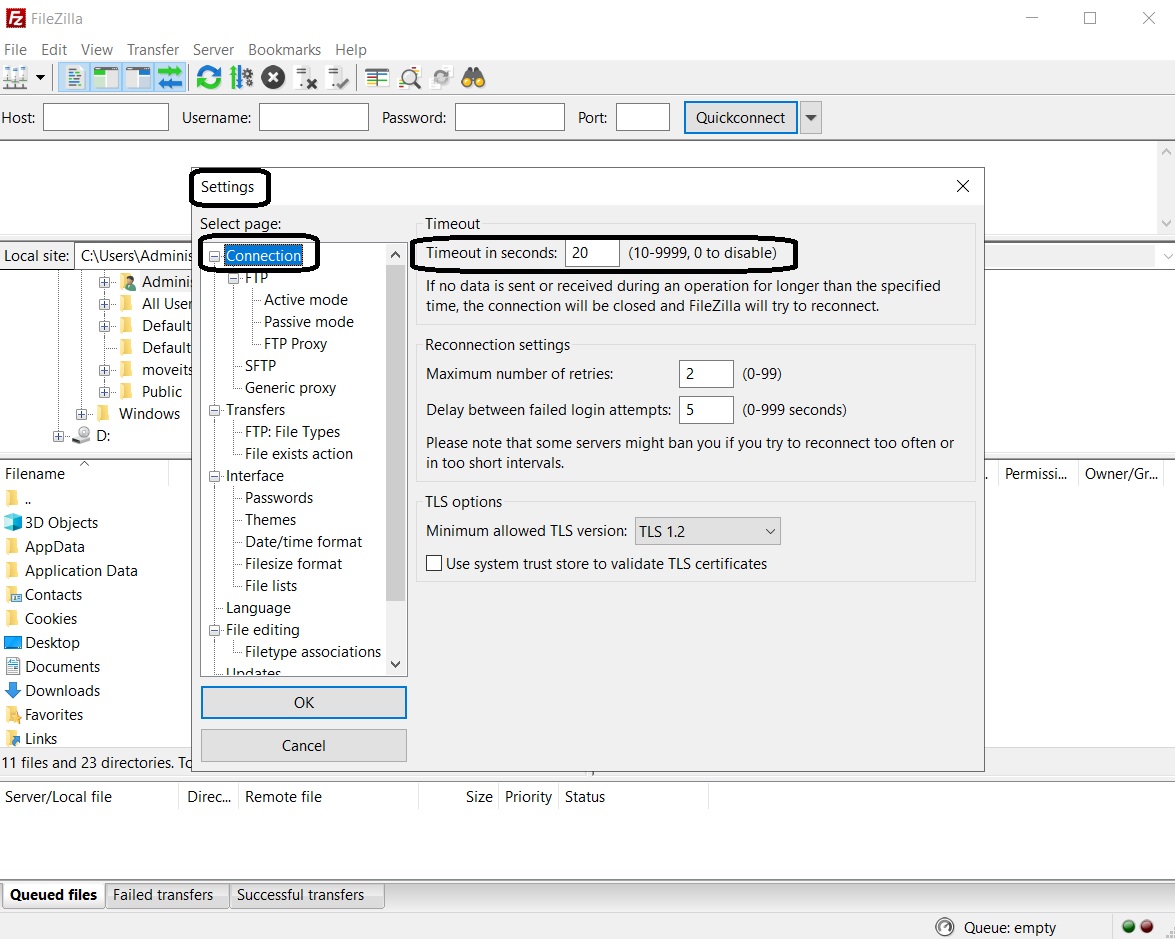Image resolution: width=1175 pixels, height=939 pixels.
Task: Collapse the Transfers settings section
Action: click(214, 409)
